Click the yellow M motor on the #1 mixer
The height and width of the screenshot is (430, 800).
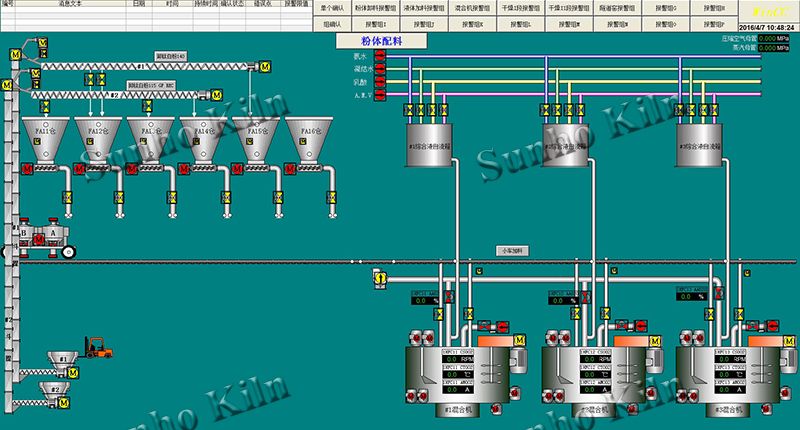(519, 340)
